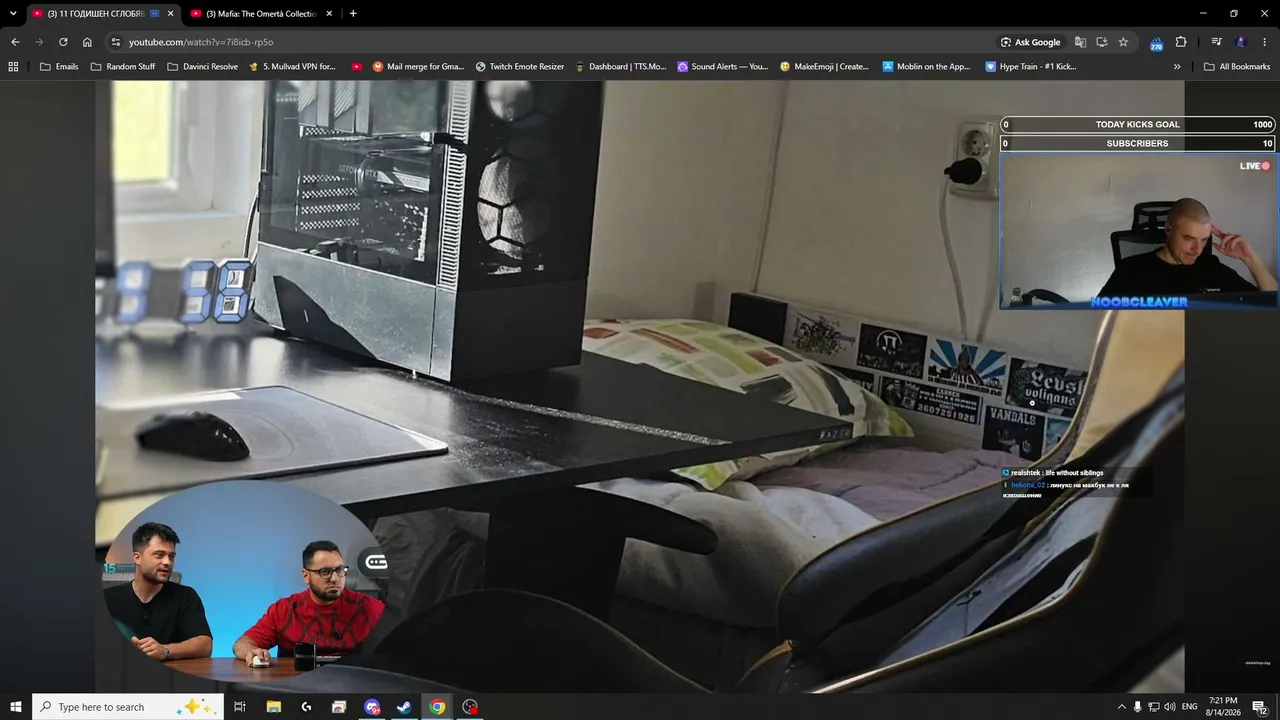Open a new browser tab
Screen dimensions: 1280x720
click(x=353, y=14)
